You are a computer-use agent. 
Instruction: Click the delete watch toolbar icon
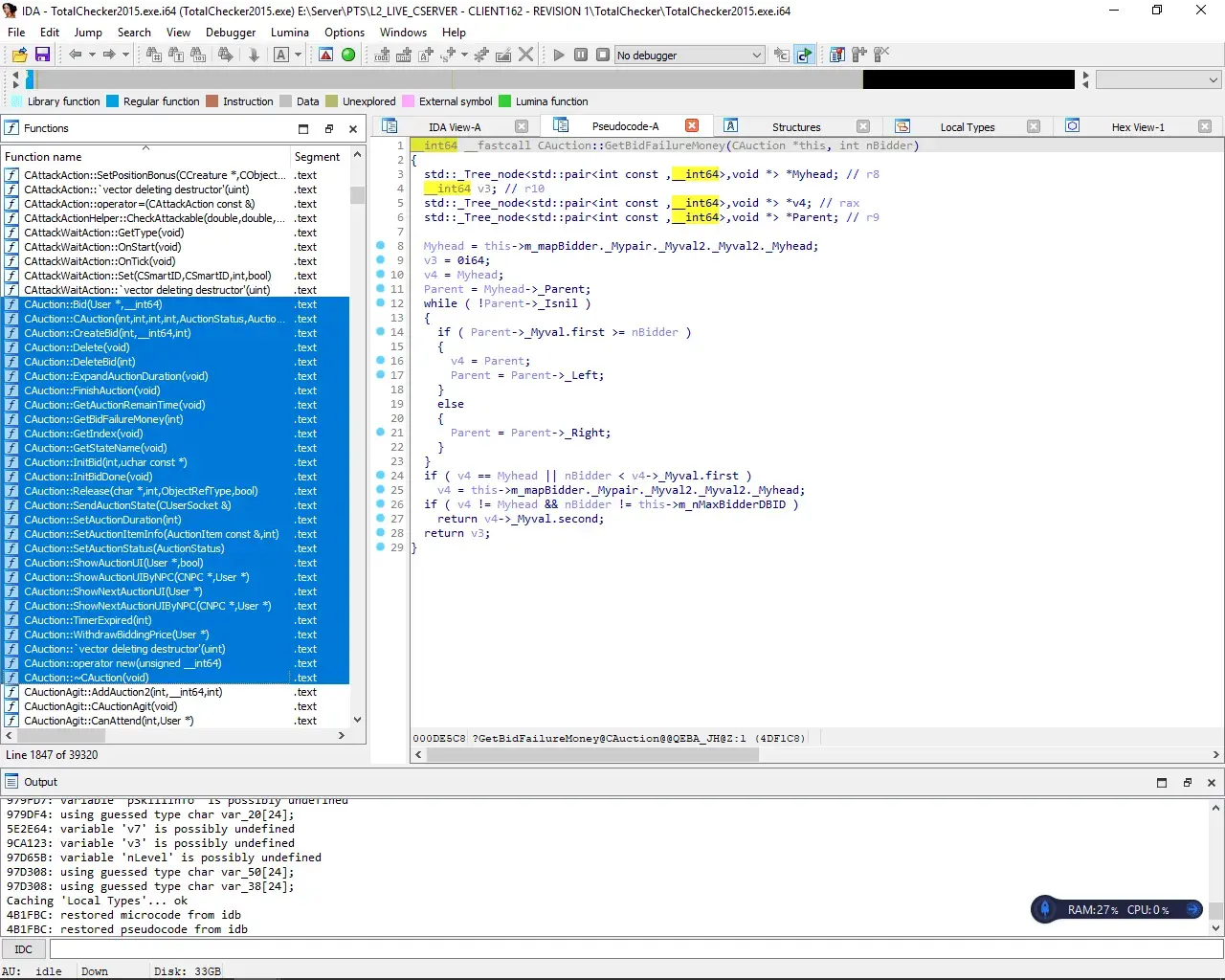point(881,55)
